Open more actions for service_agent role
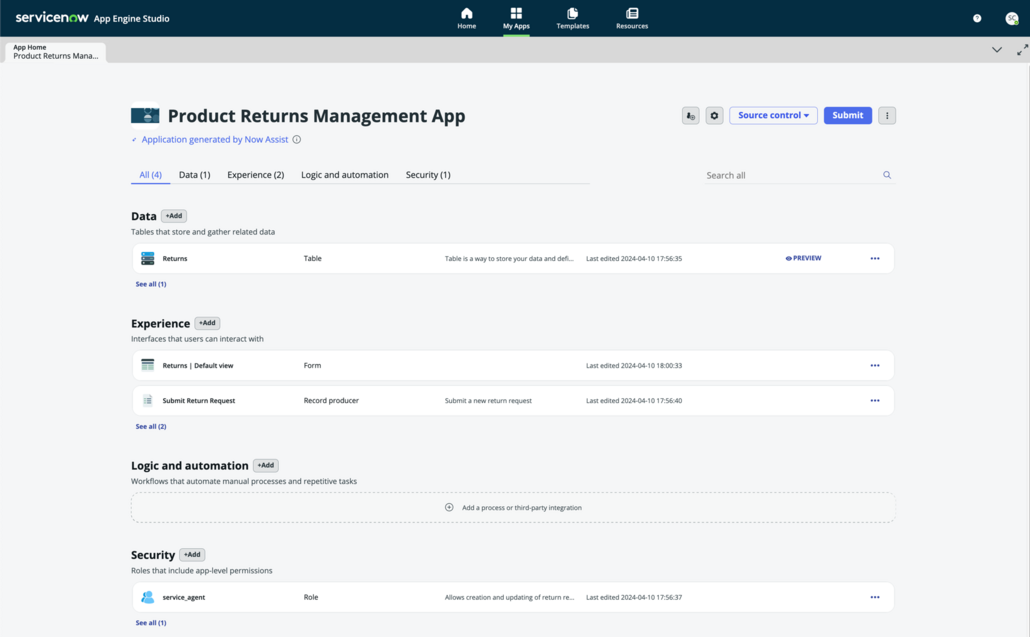 875,598
